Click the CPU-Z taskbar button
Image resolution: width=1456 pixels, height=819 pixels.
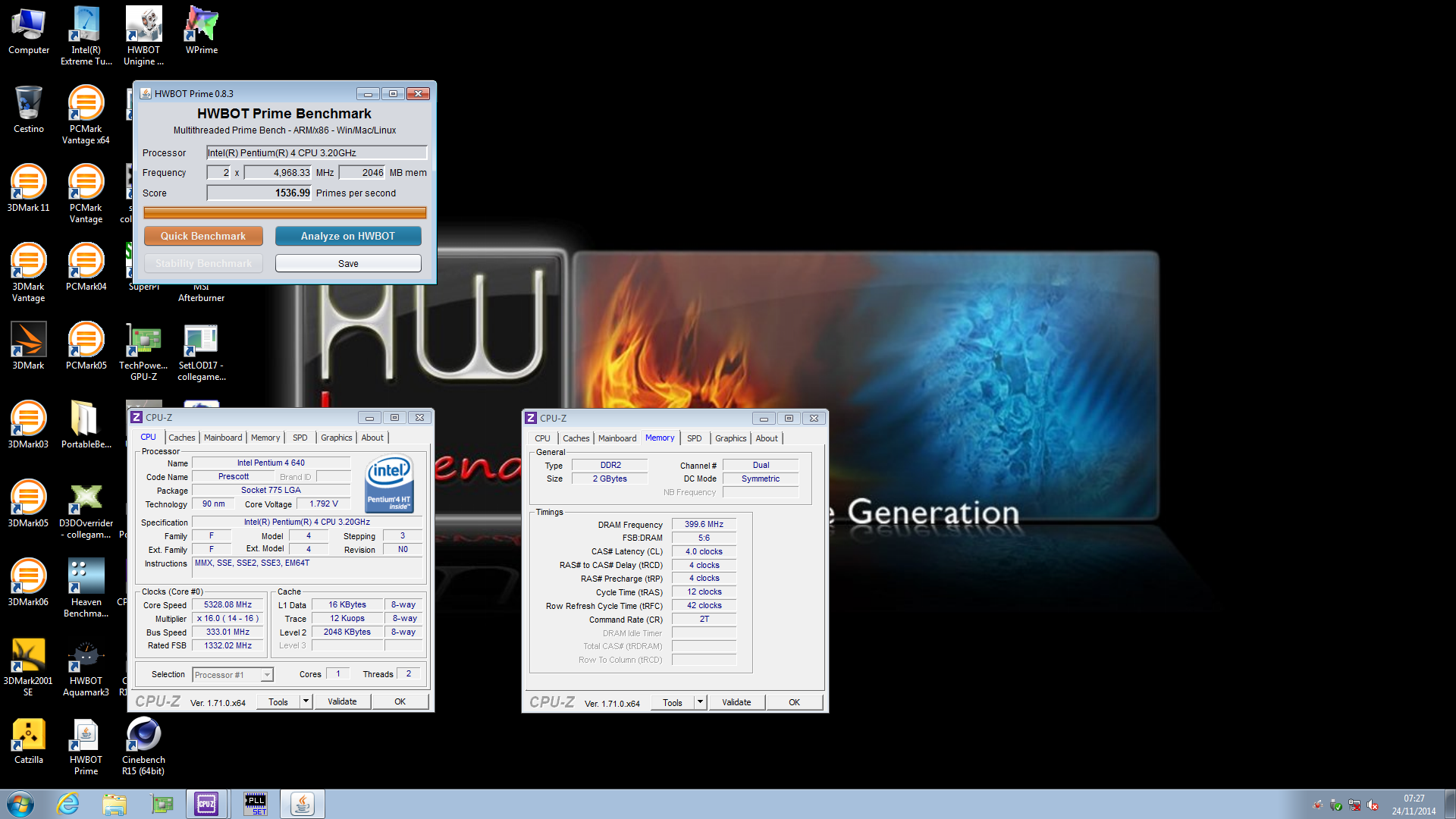[x=206, y=804]
